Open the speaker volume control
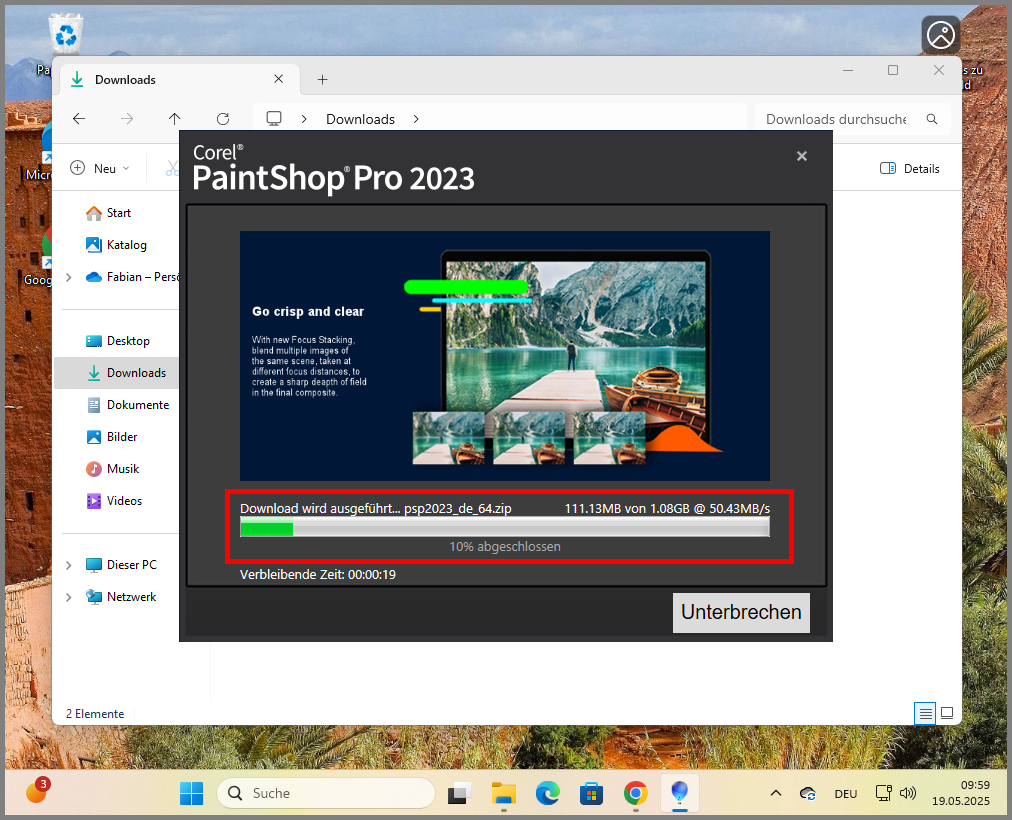 908,793
